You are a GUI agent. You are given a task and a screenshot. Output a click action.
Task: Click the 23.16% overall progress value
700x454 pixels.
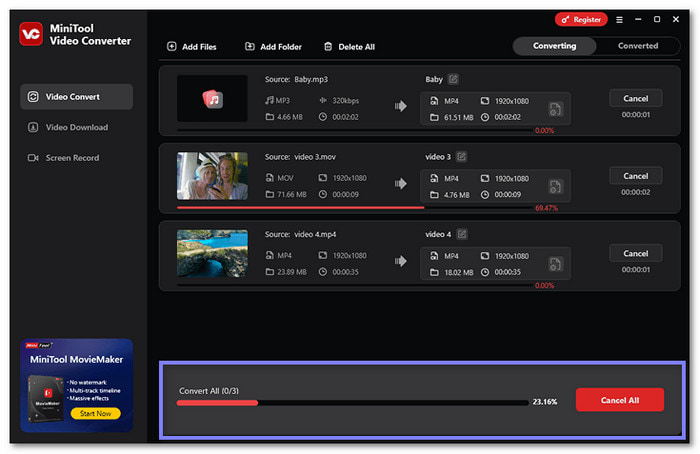(545, 402)
